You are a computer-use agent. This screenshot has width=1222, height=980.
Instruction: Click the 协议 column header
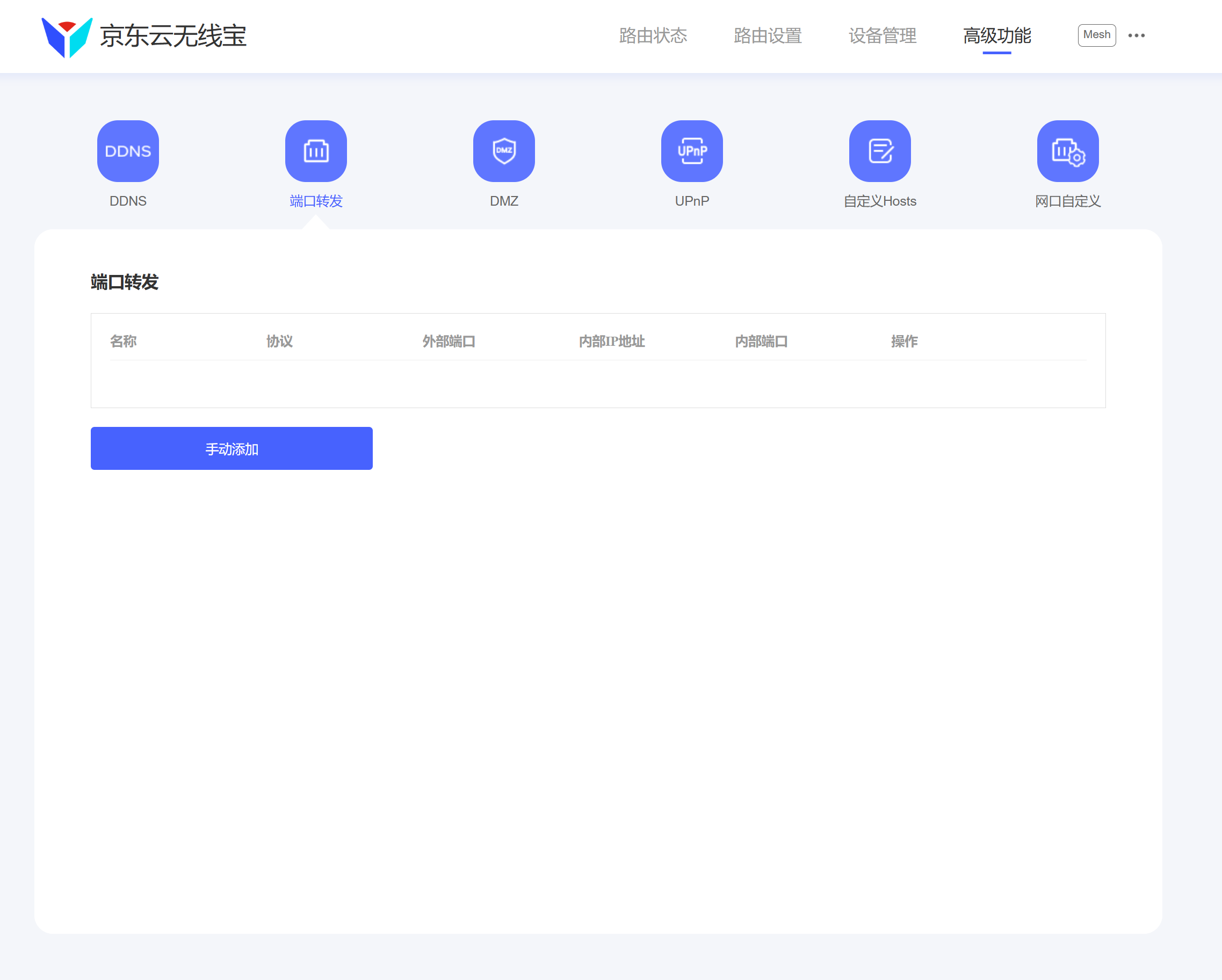279,342
